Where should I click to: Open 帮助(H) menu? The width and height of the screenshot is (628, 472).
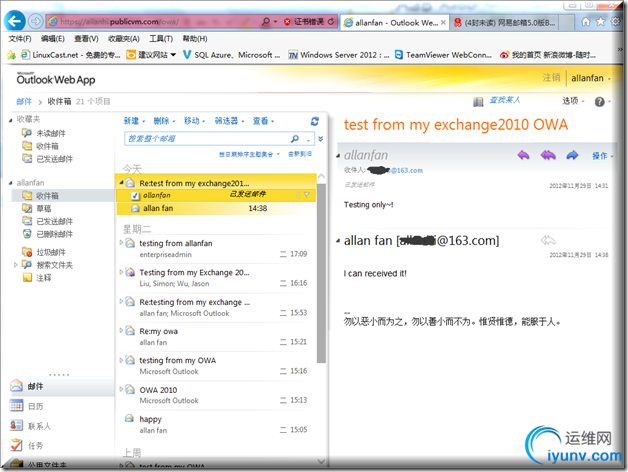point(195,38)
